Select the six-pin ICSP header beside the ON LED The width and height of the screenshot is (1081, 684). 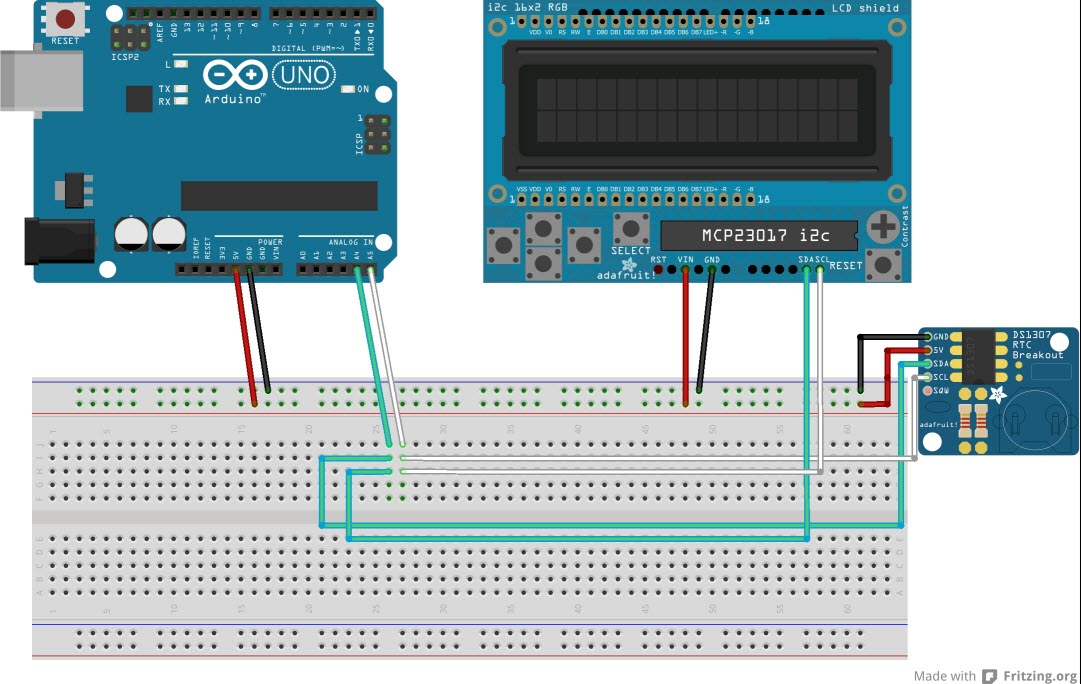point(377,134)
